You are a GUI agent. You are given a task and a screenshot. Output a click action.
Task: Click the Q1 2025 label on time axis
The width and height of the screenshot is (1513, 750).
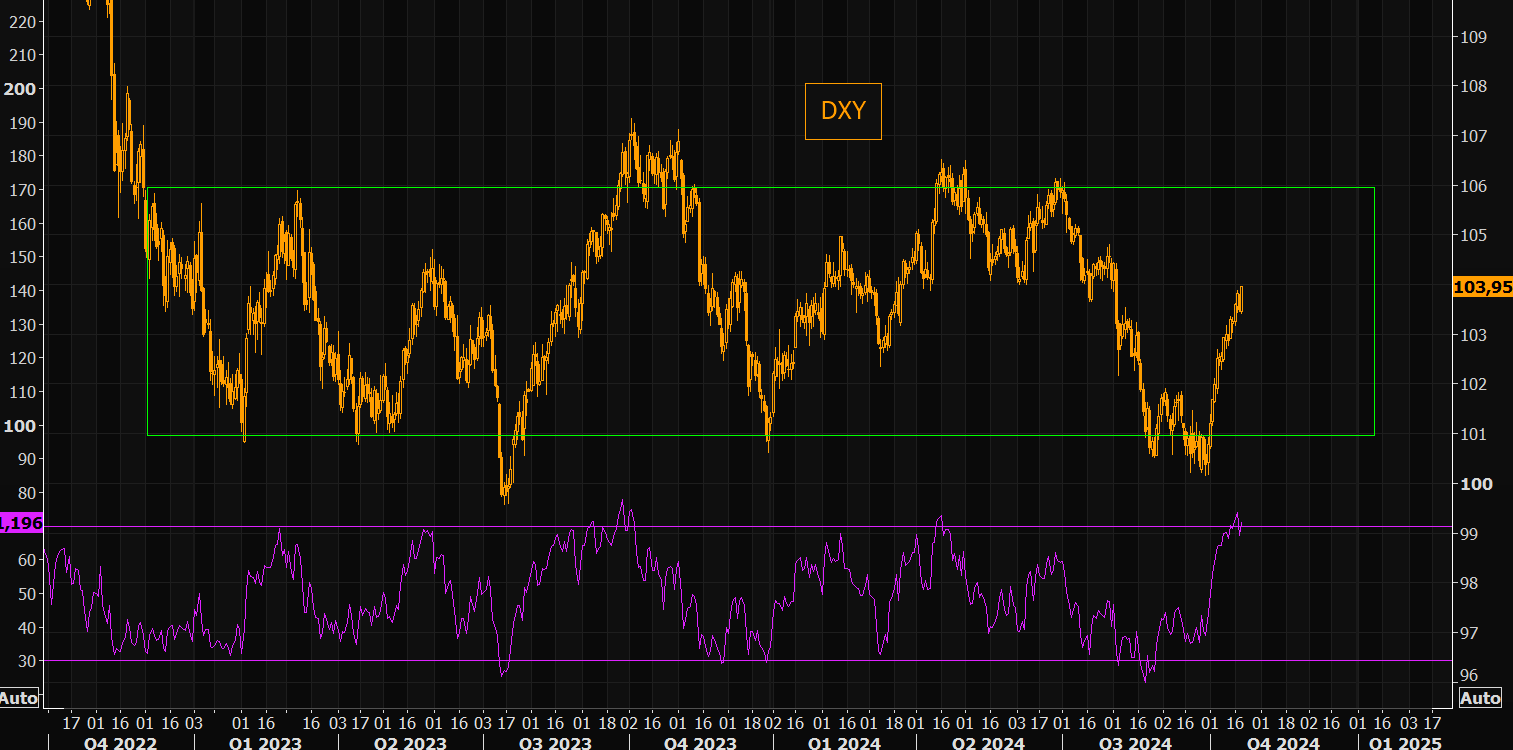(x=1406, y=743)
